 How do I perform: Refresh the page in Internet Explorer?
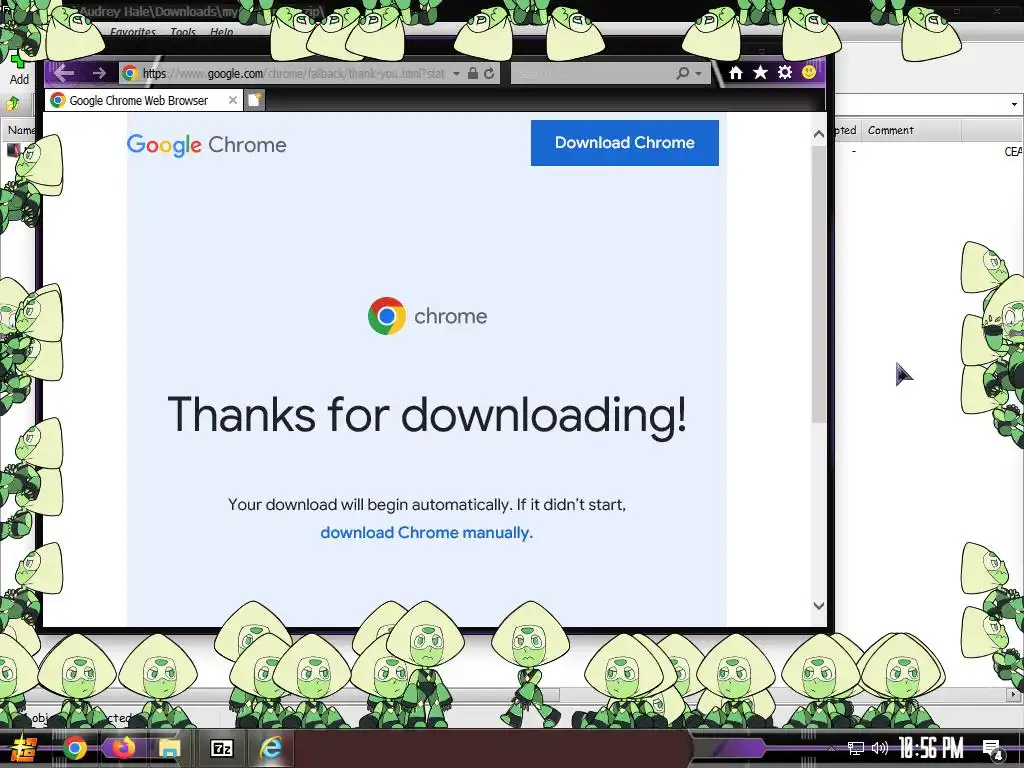pos(488,73)
